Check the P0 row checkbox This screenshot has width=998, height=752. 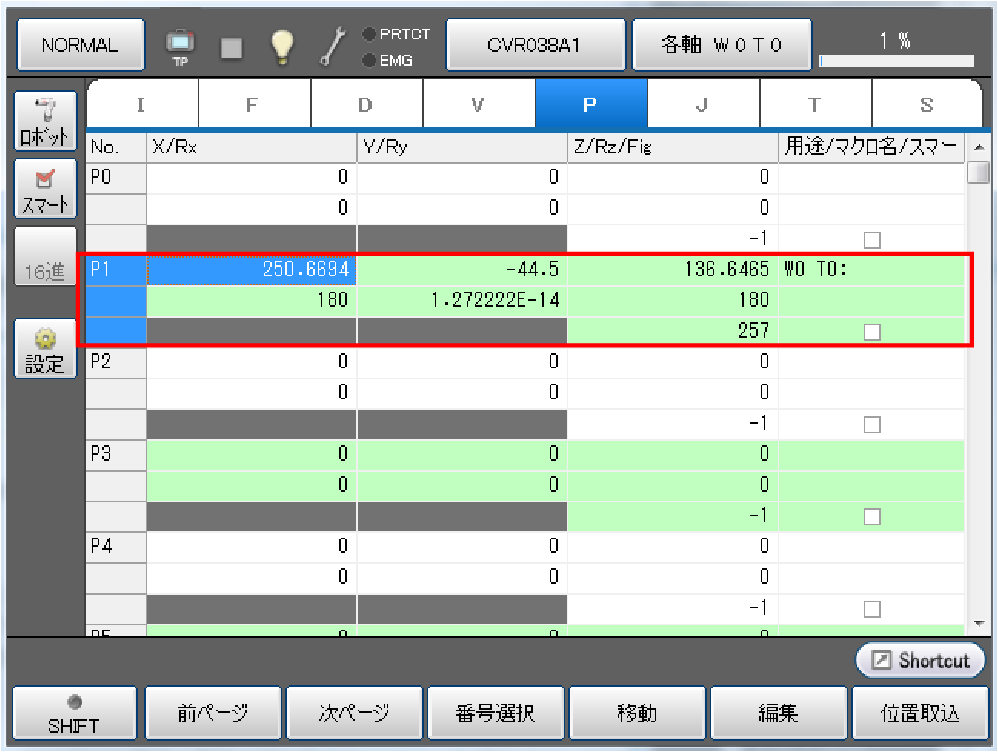coord(872,239)
